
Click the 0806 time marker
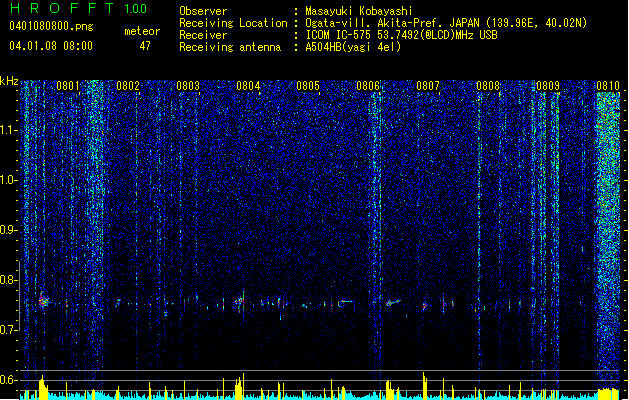(368, 86)
